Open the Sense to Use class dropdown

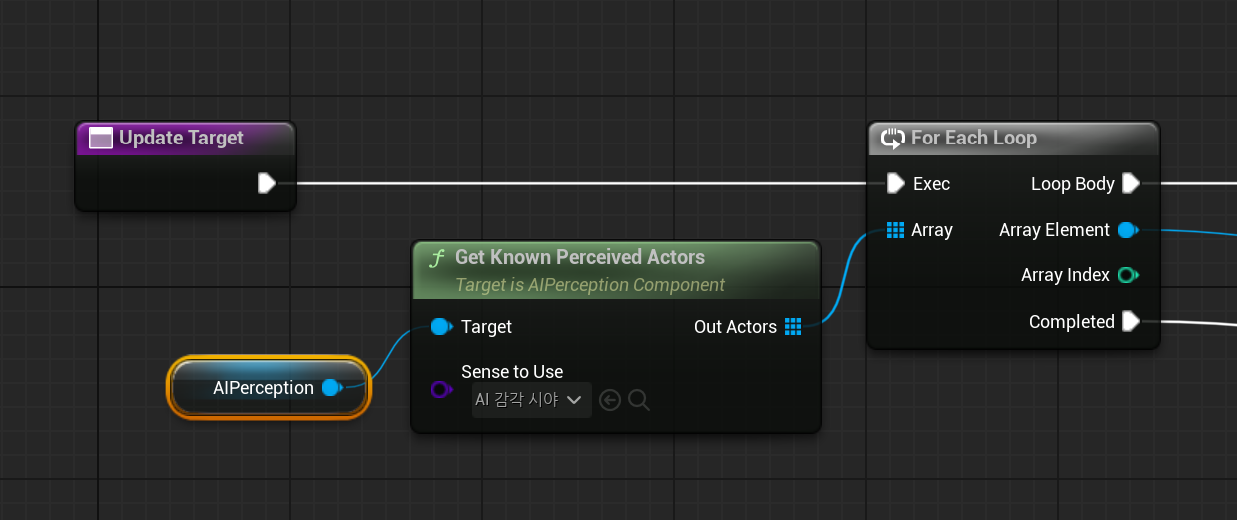point(531,400)
